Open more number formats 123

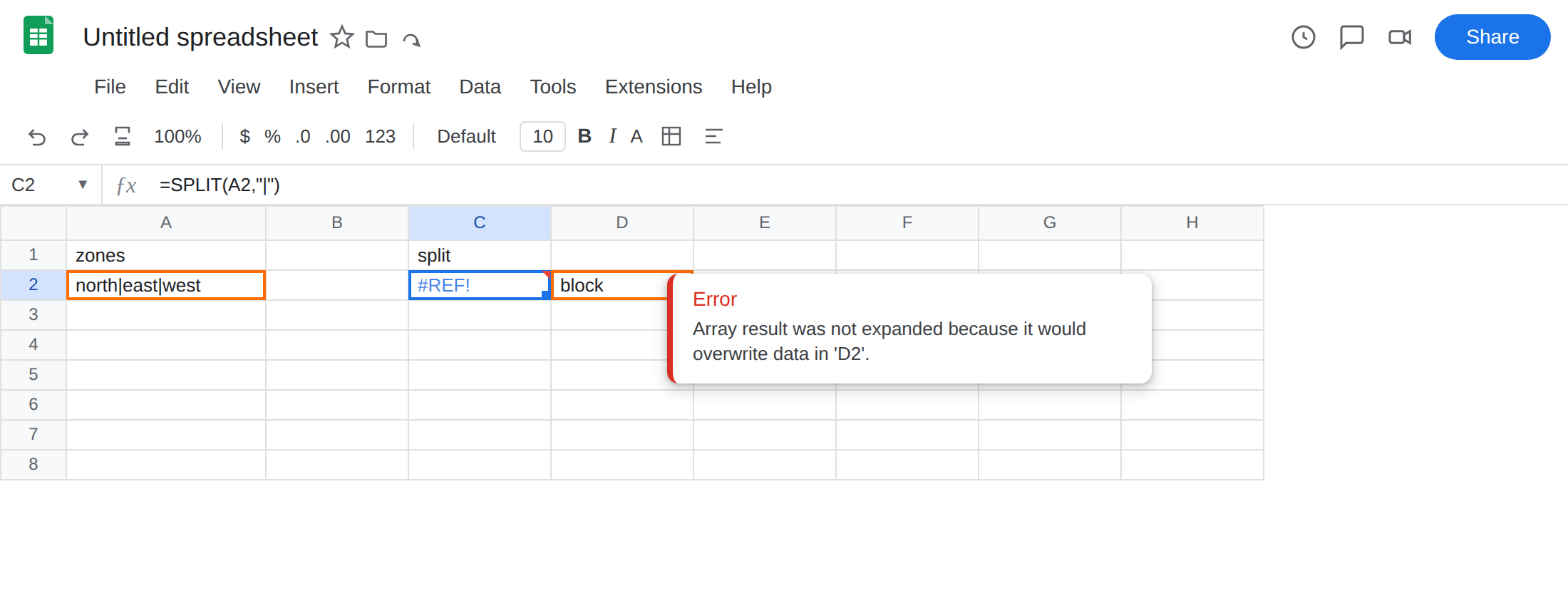(x=380, y=136)
